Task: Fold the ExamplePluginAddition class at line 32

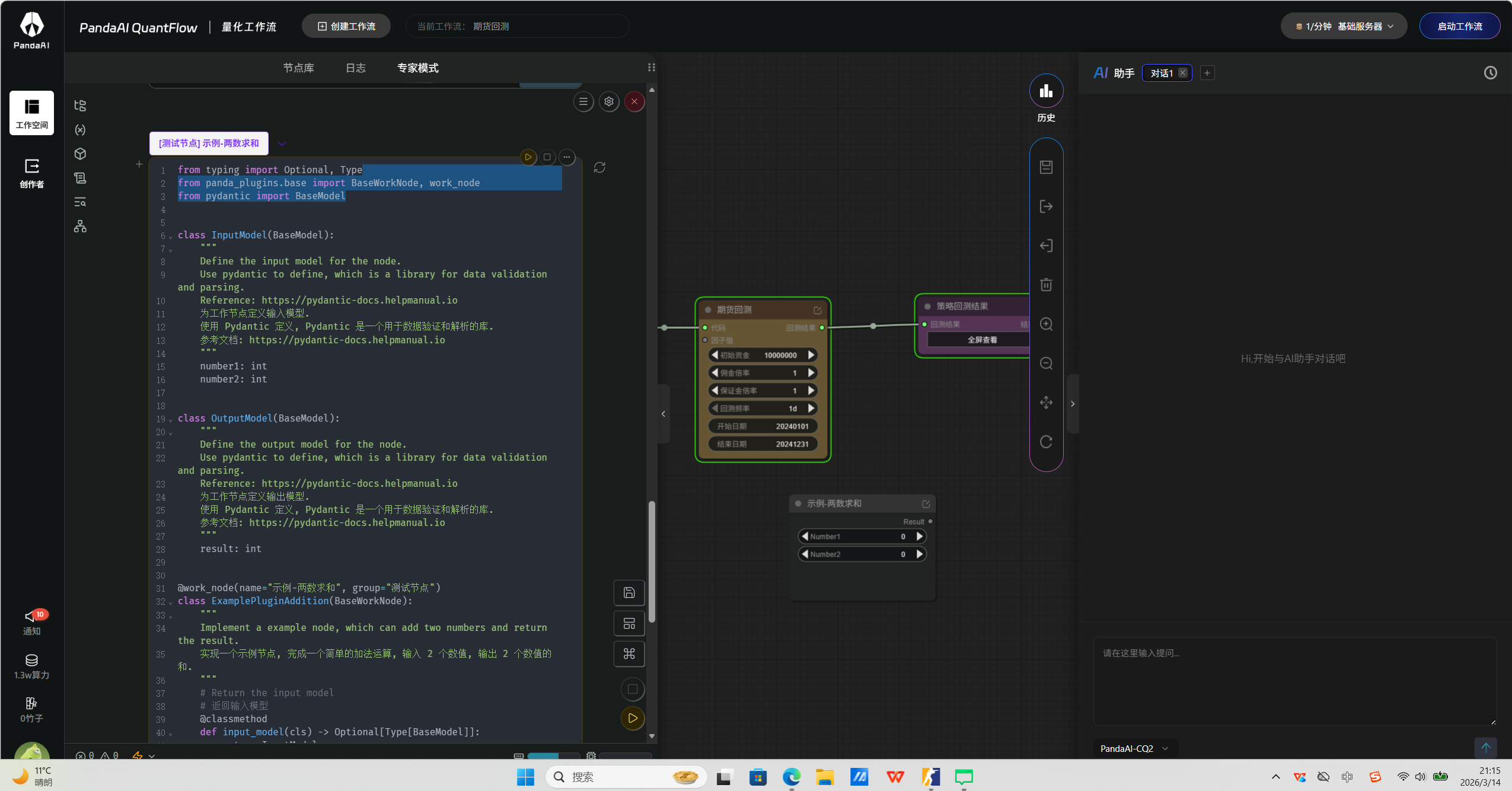Action: [x=171, y=602]
